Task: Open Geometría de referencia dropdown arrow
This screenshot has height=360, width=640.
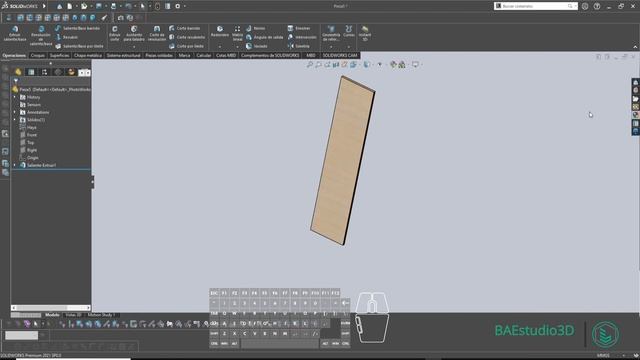Action: pyautogui.click(x=331, y=47)
